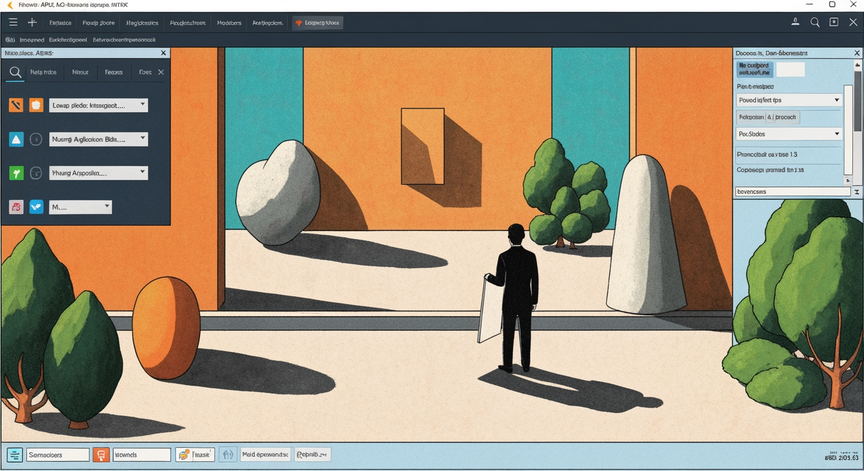
Task: Click the right panel text row ending in '1.3'
Action: click(767, 155)
